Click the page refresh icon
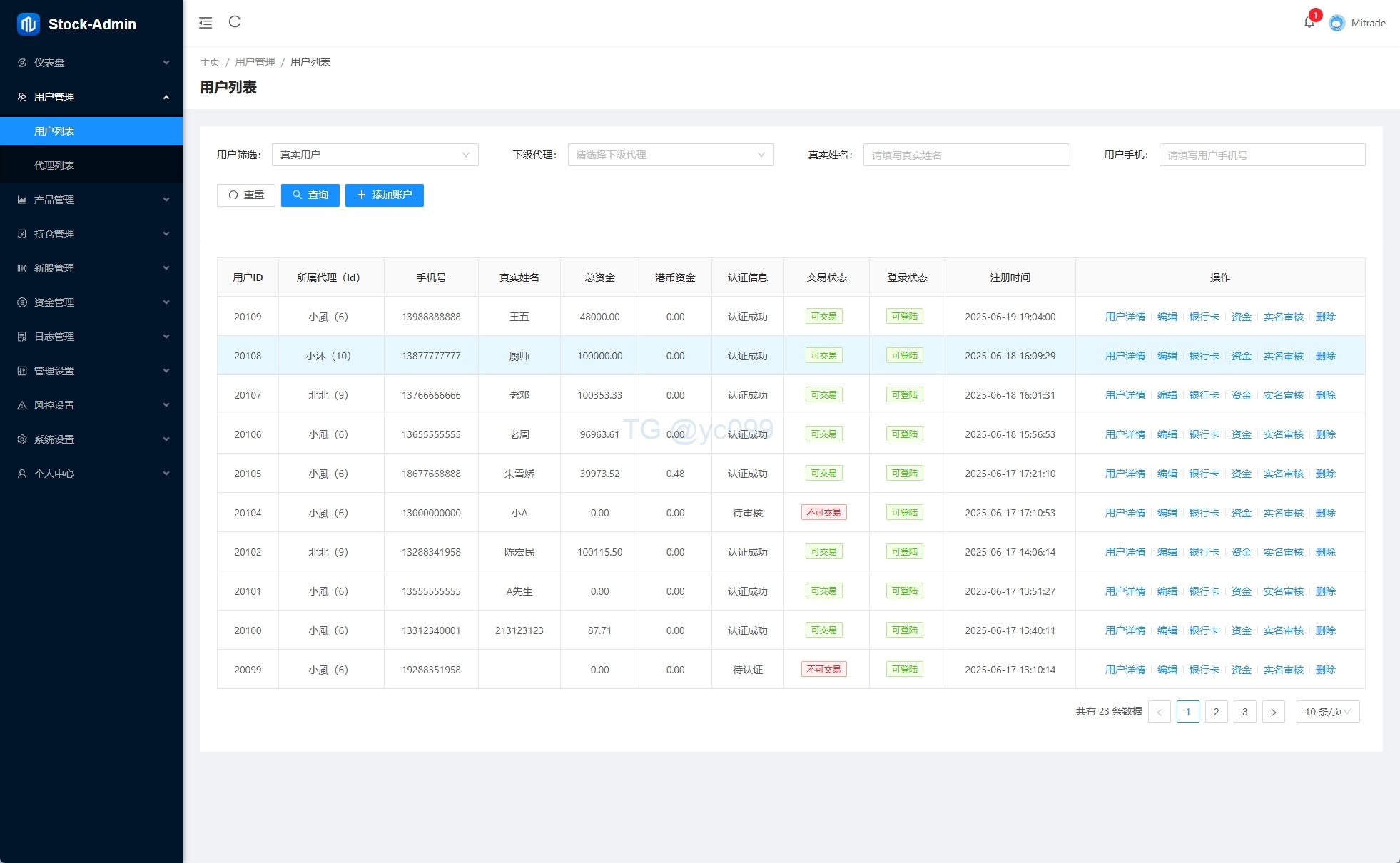 click(x=235, y=22)
